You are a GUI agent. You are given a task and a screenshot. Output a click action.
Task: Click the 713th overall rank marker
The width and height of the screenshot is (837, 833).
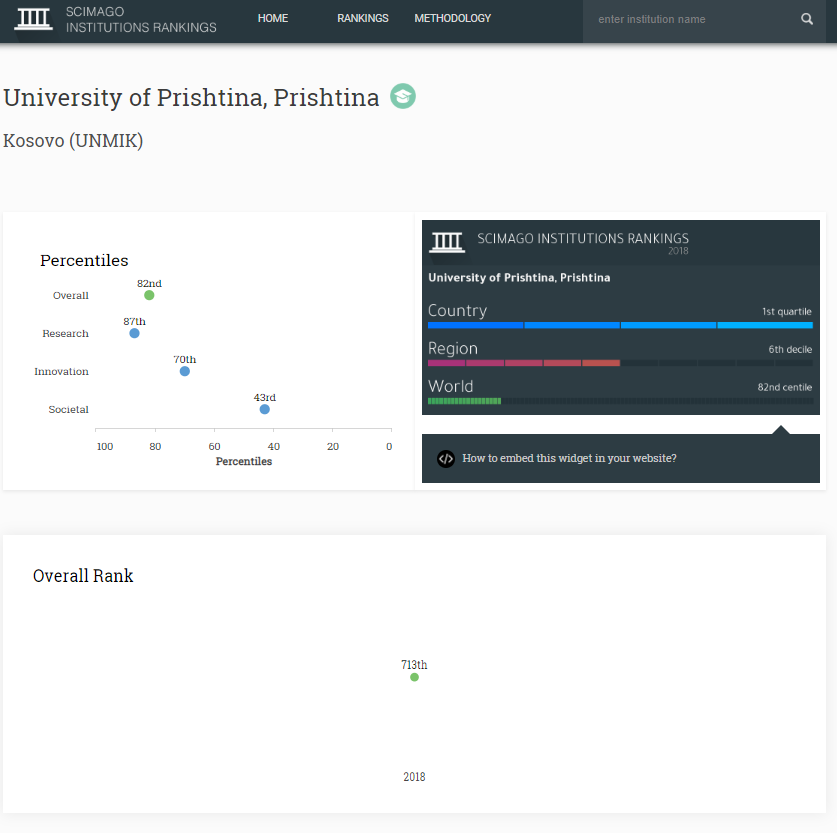(x=414, y=677)
